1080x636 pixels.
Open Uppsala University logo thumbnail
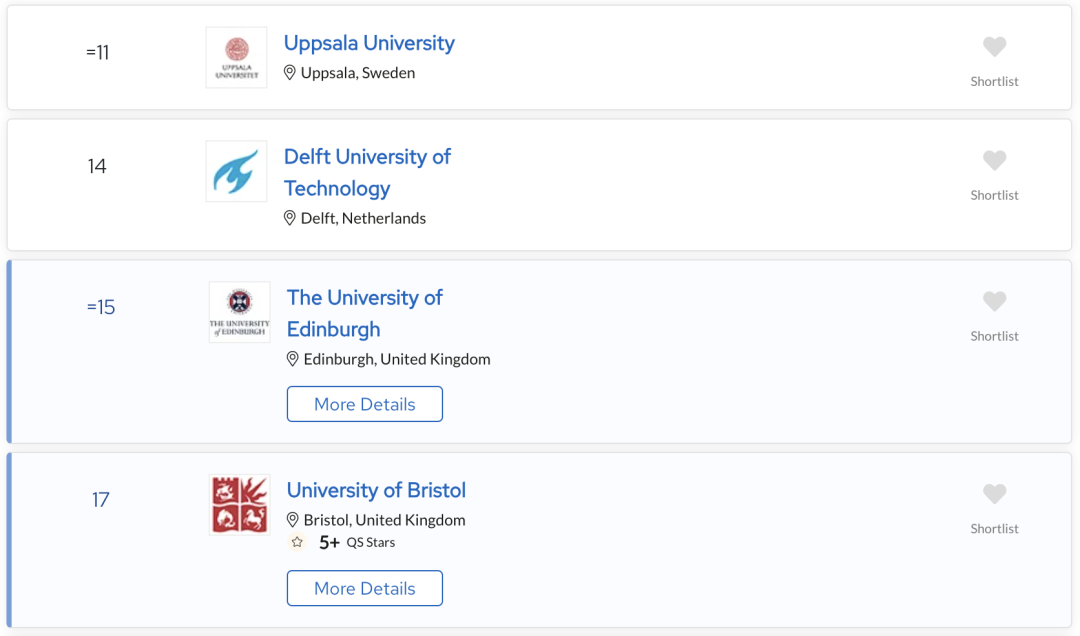pos(236,58)
